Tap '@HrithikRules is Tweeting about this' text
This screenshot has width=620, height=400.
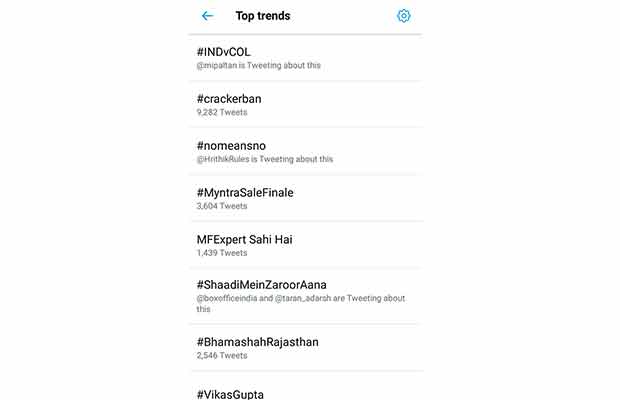[265, 159]
